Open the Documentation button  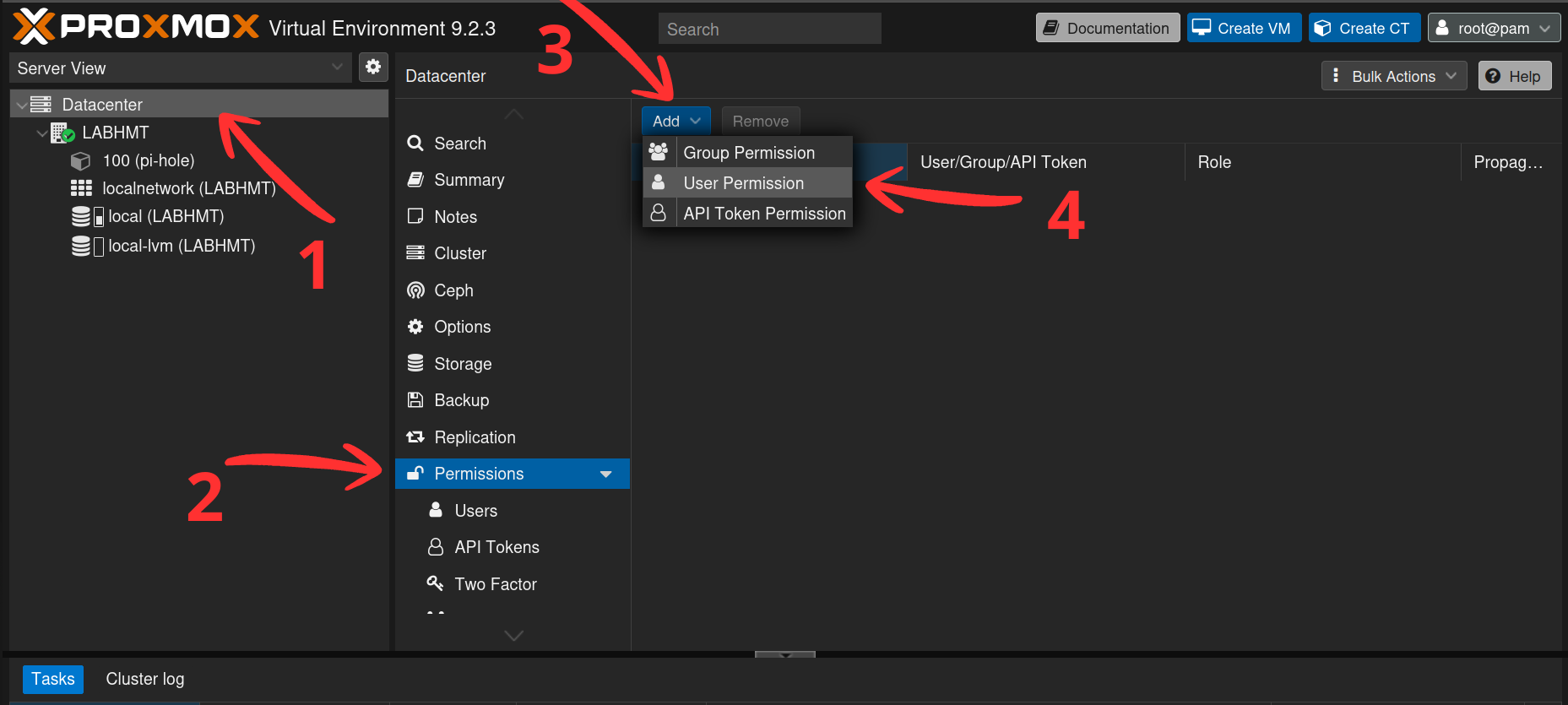pyautogui.click(x=1108, y=28)
